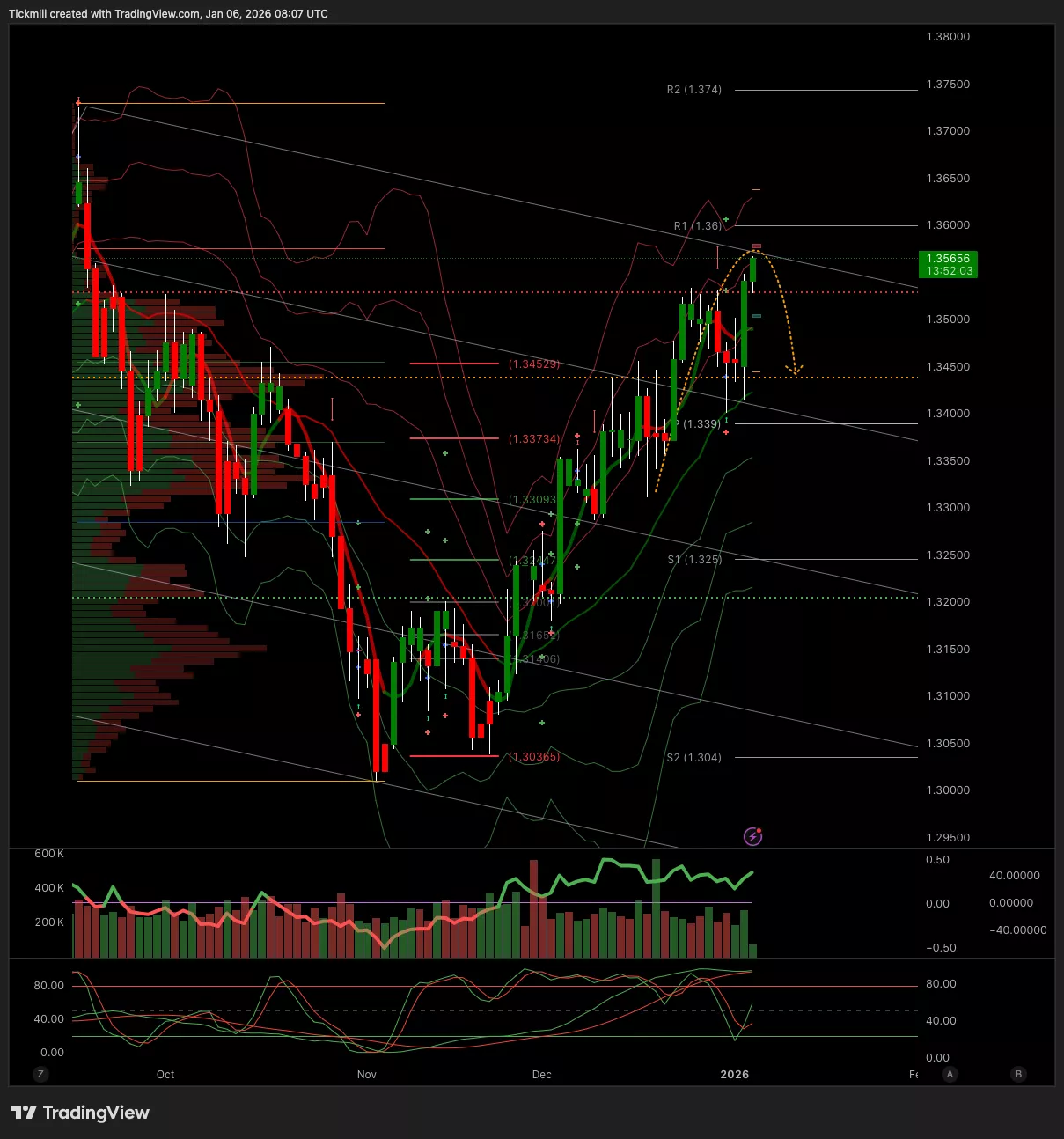
Task: Click the Tickmill TradingView.com header text
Action: click(168, 14)
